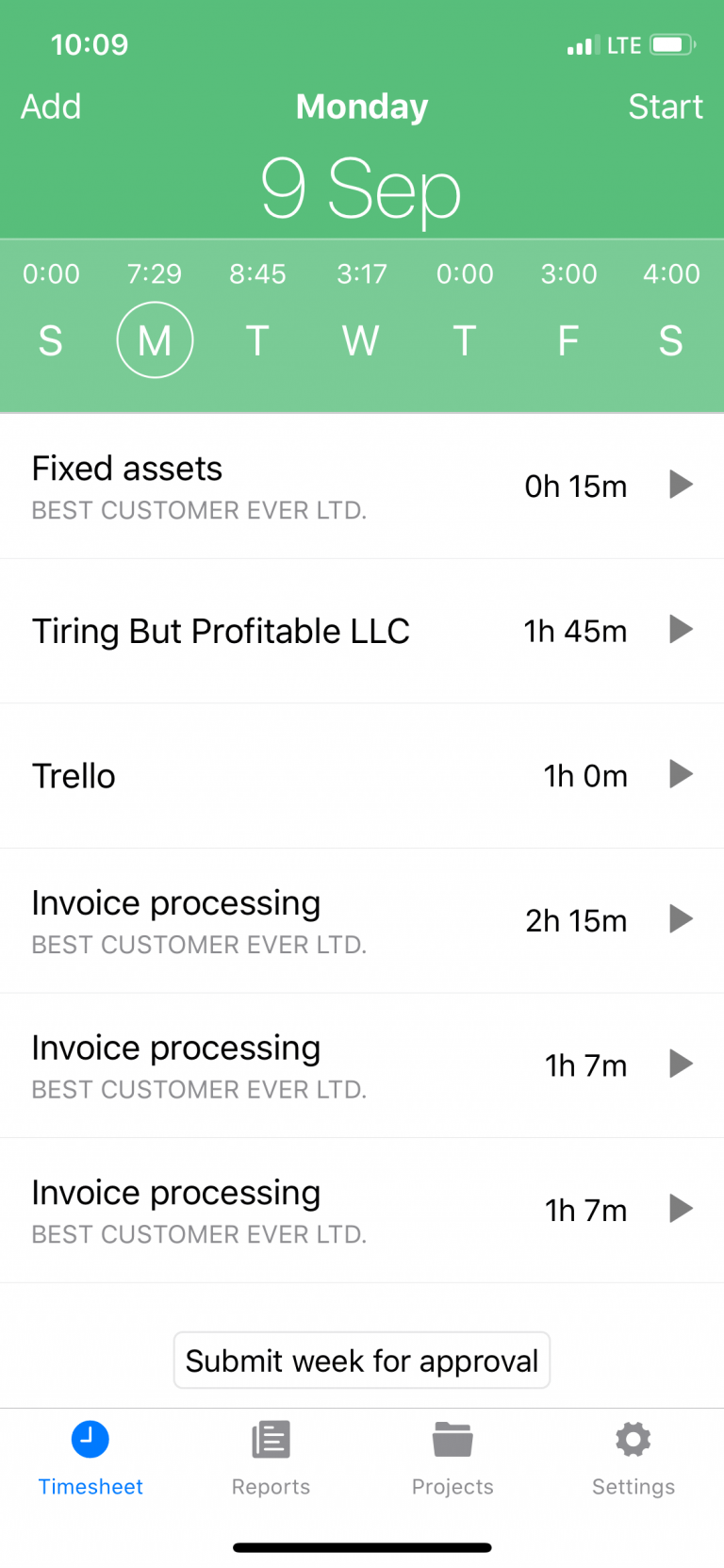The image size is (724, 1568).
Task: Tap the 9 Sep date header
Action: pos(361,189)
